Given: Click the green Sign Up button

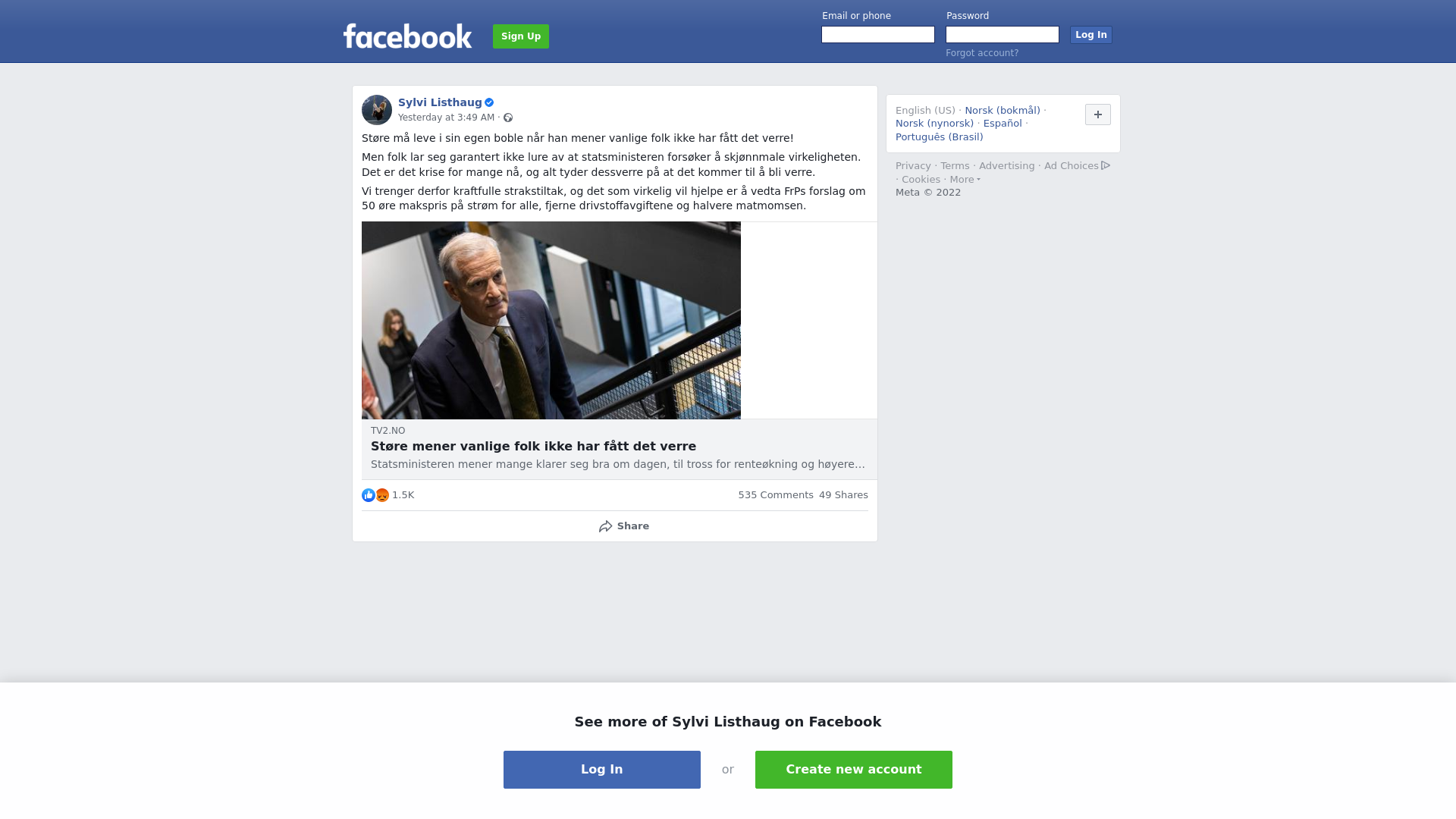Looking at the screenshot, I should [x=521, y=36].
